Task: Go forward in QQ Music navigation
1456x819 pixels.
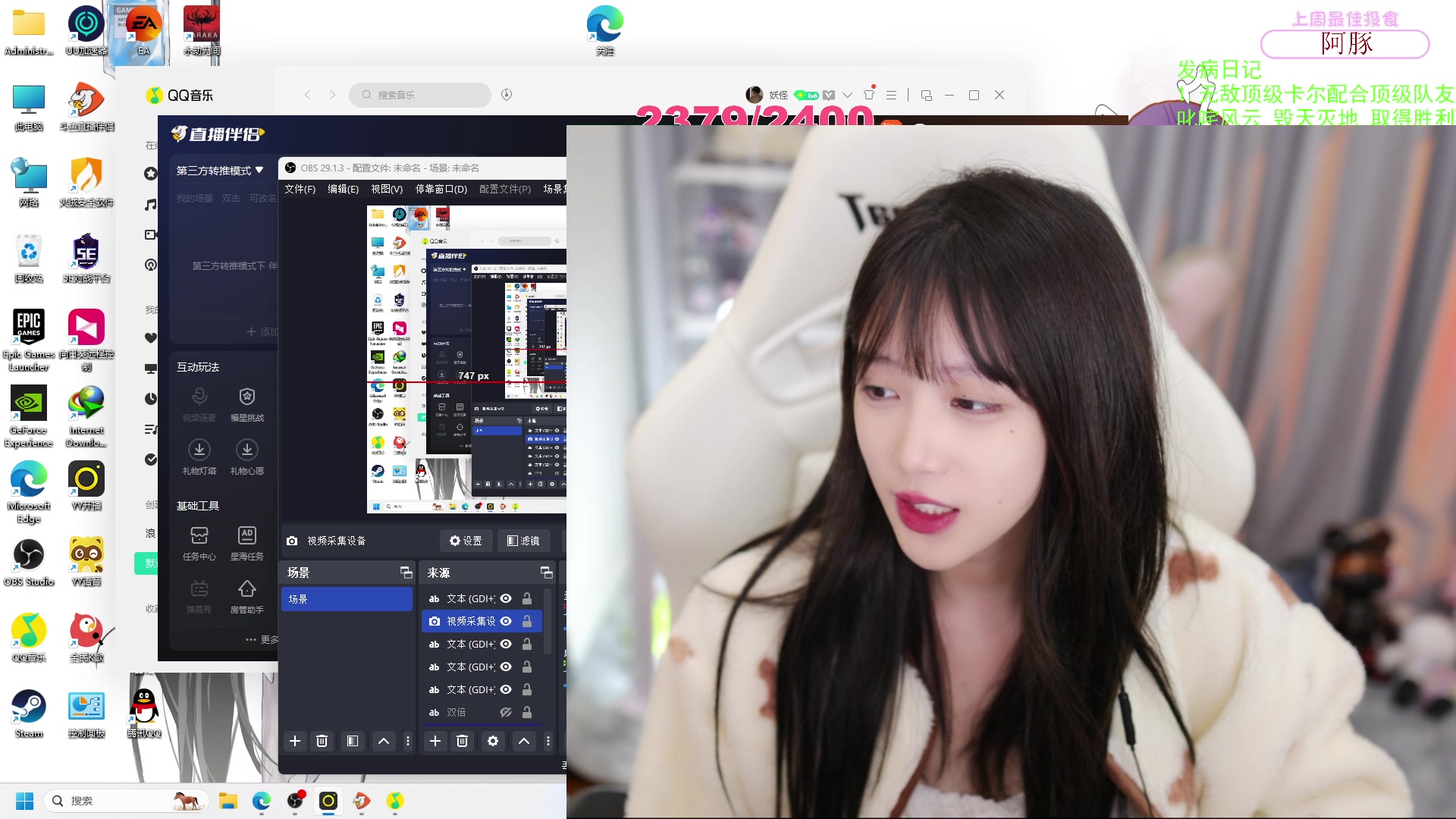Action: [332, 95]
